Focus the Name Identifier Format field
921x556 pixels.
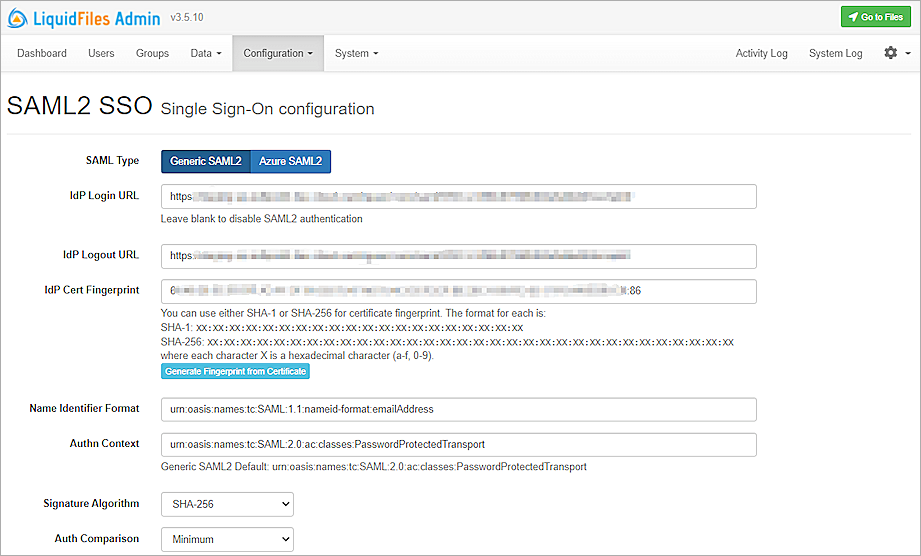(x=459, y=409)
